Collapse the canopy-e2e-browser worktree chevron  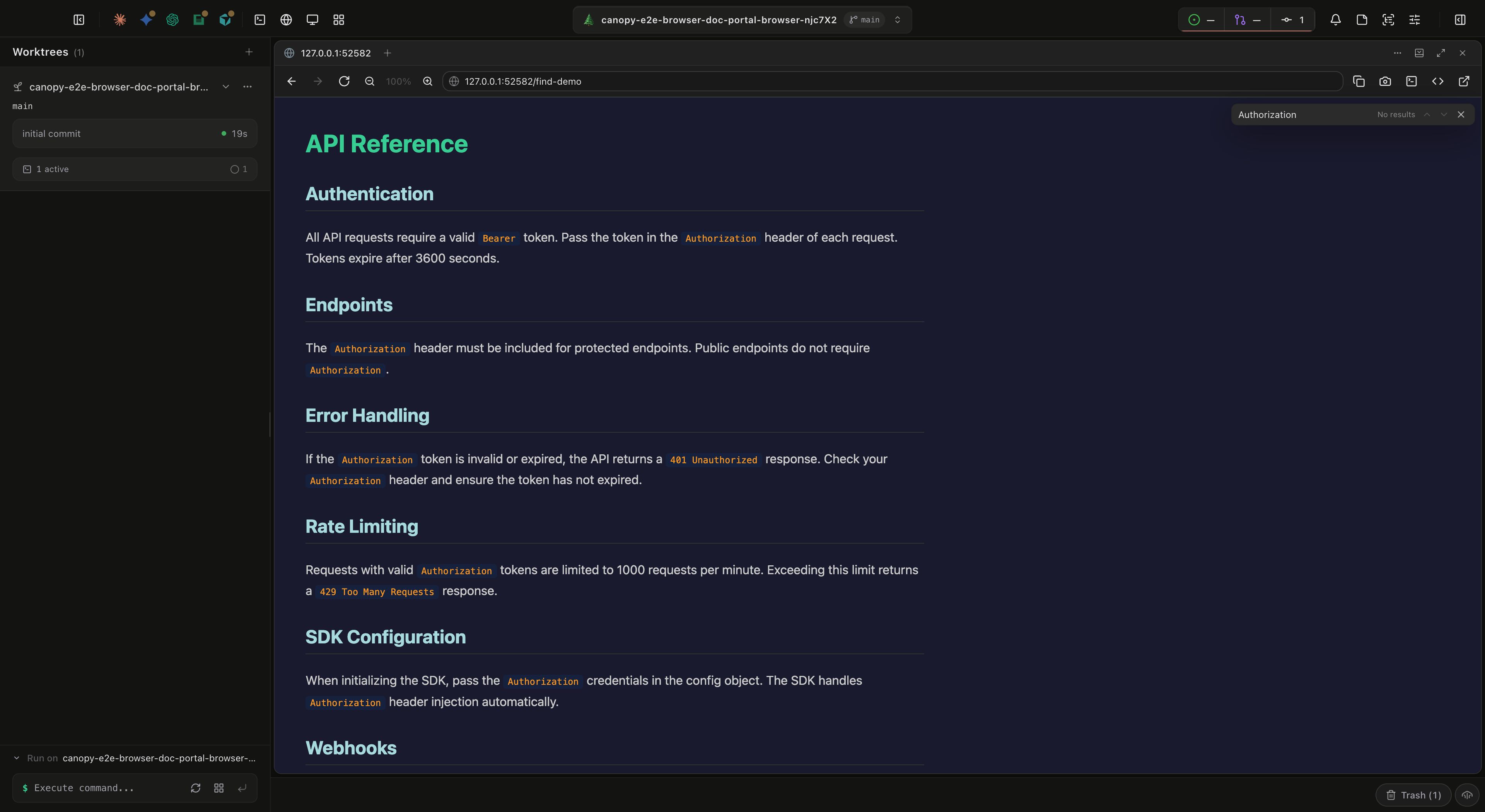226,87
